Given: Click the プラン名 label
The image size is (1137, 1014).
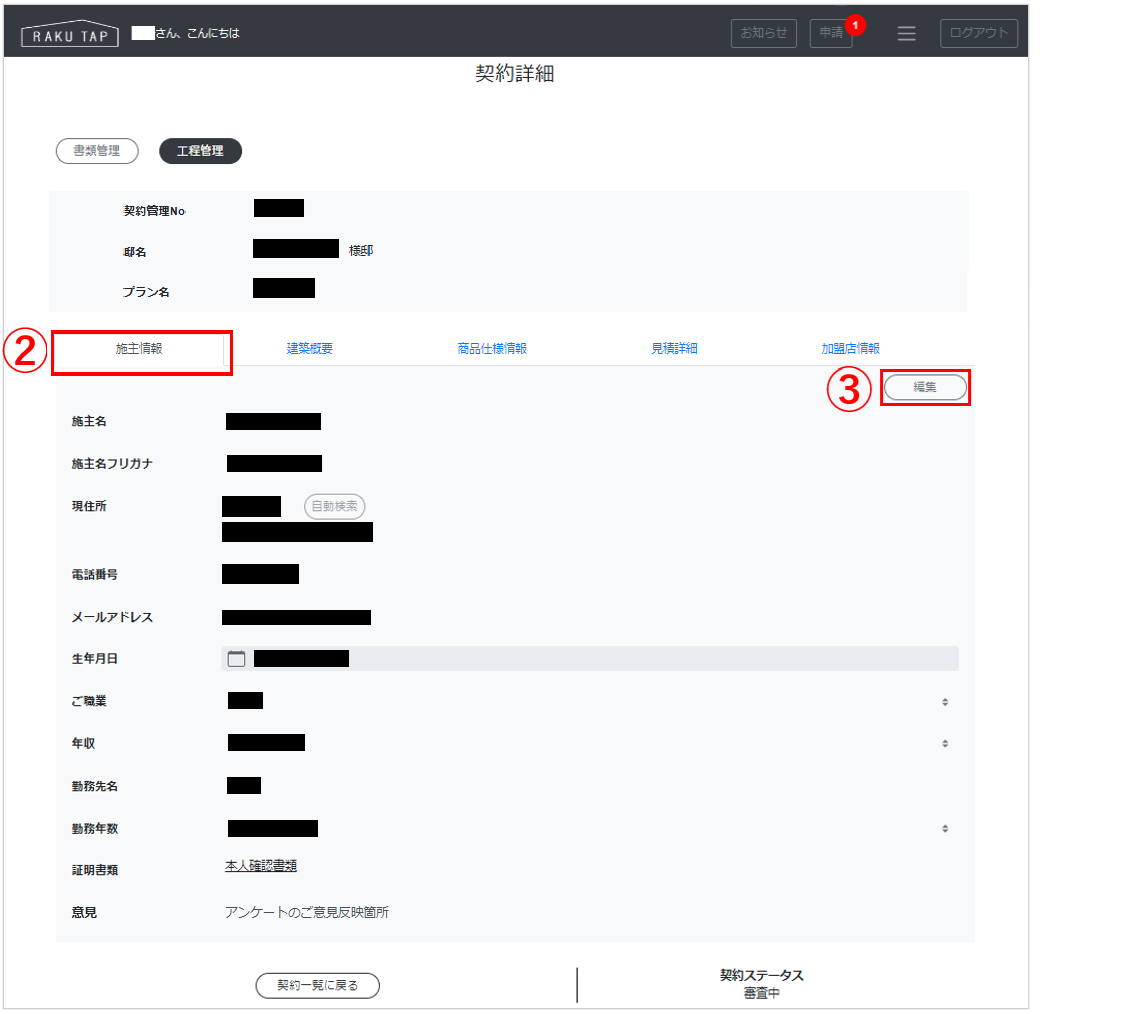Looking at the screenshot, I should (x=146, y=292).
